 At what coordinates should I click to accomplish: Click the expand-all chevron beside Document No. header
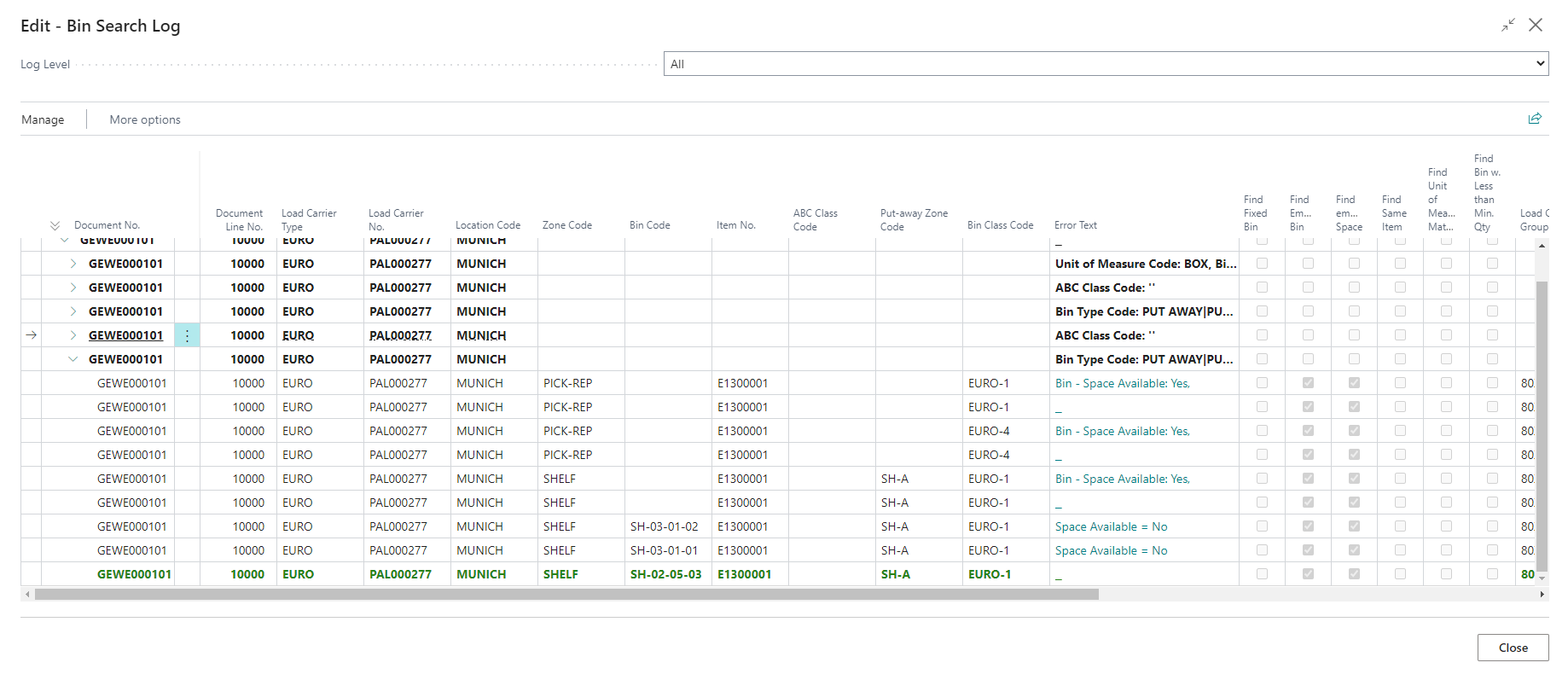(x=55, y=225)
